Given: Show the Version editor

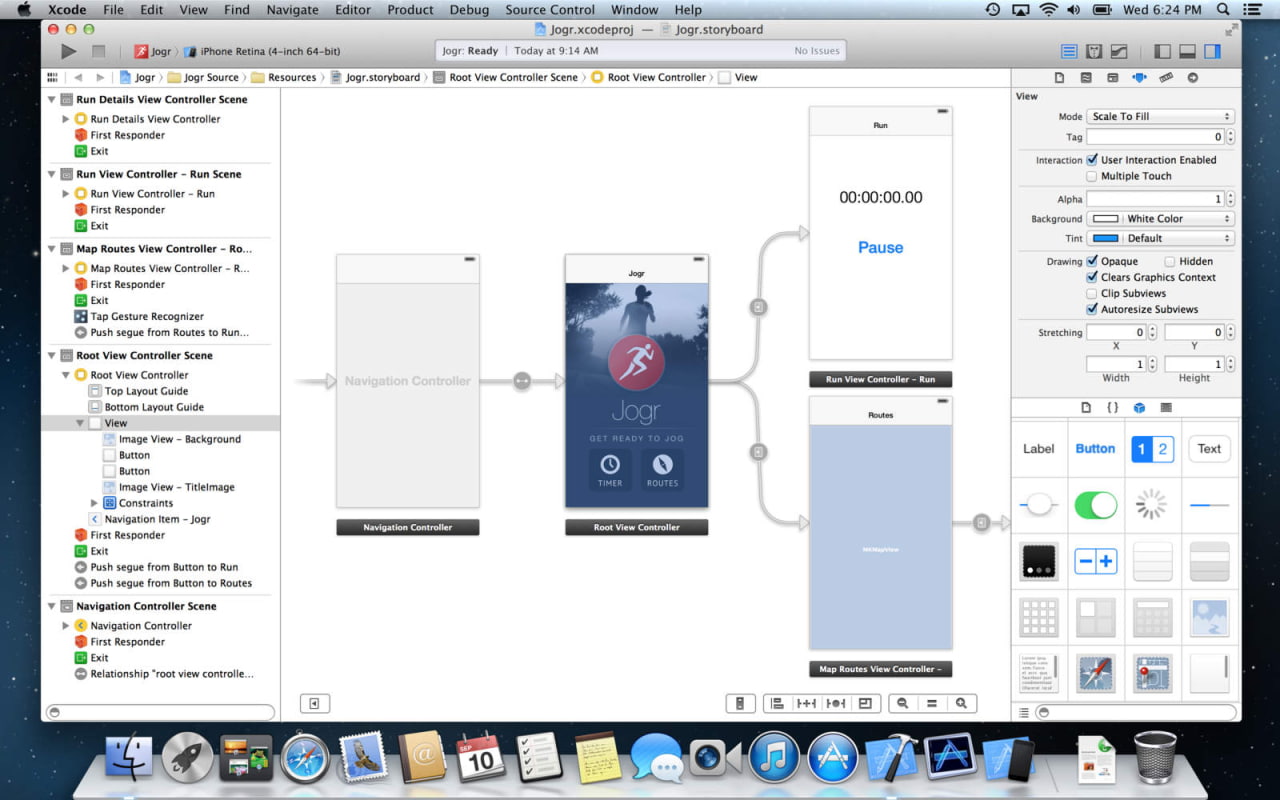Looking at the screenshot, I should (x=1119, y=51).
